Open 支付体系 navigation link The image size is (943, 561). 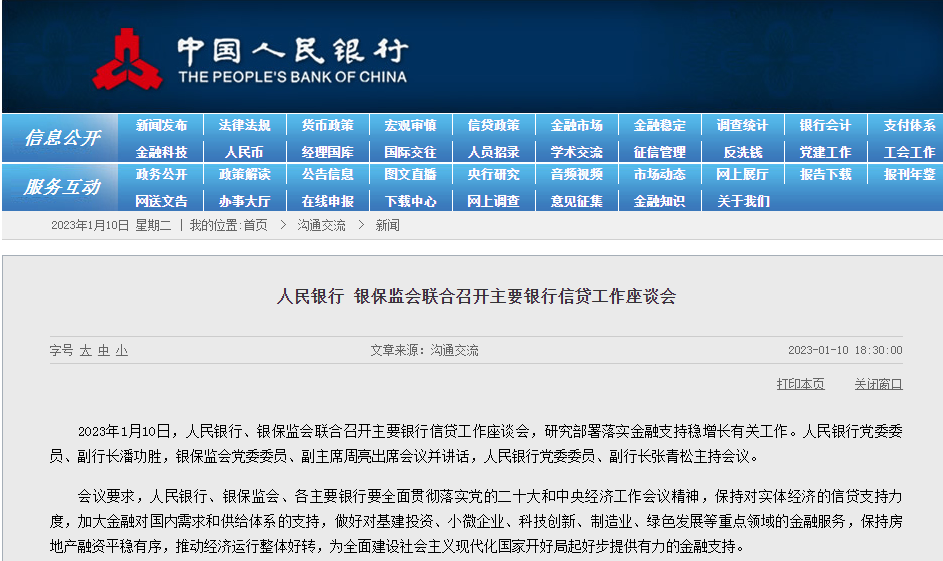(909, 126)
